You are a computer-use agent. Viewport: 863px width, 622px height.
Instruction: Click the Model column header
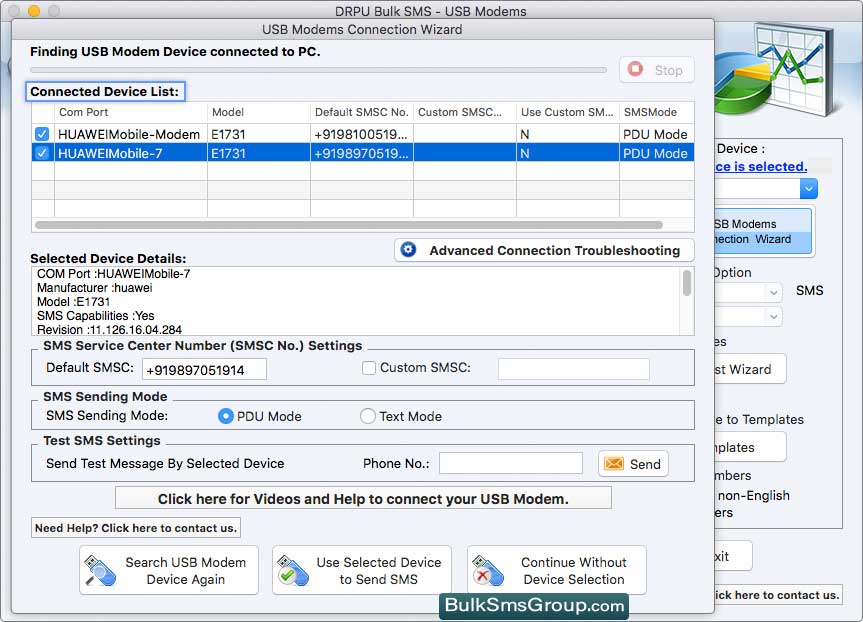(259, 112)
